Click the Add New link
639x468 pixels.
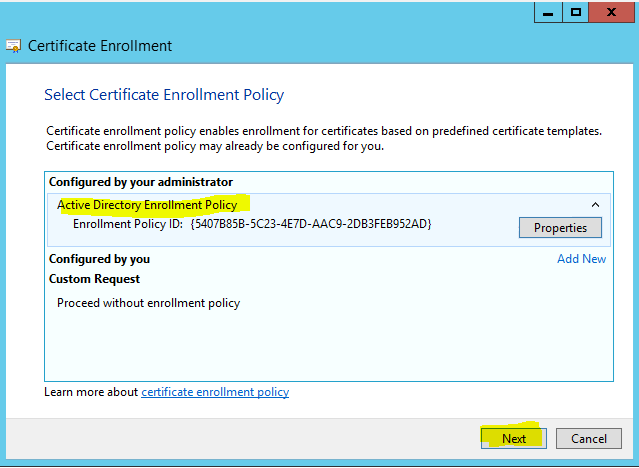[581, 259]
